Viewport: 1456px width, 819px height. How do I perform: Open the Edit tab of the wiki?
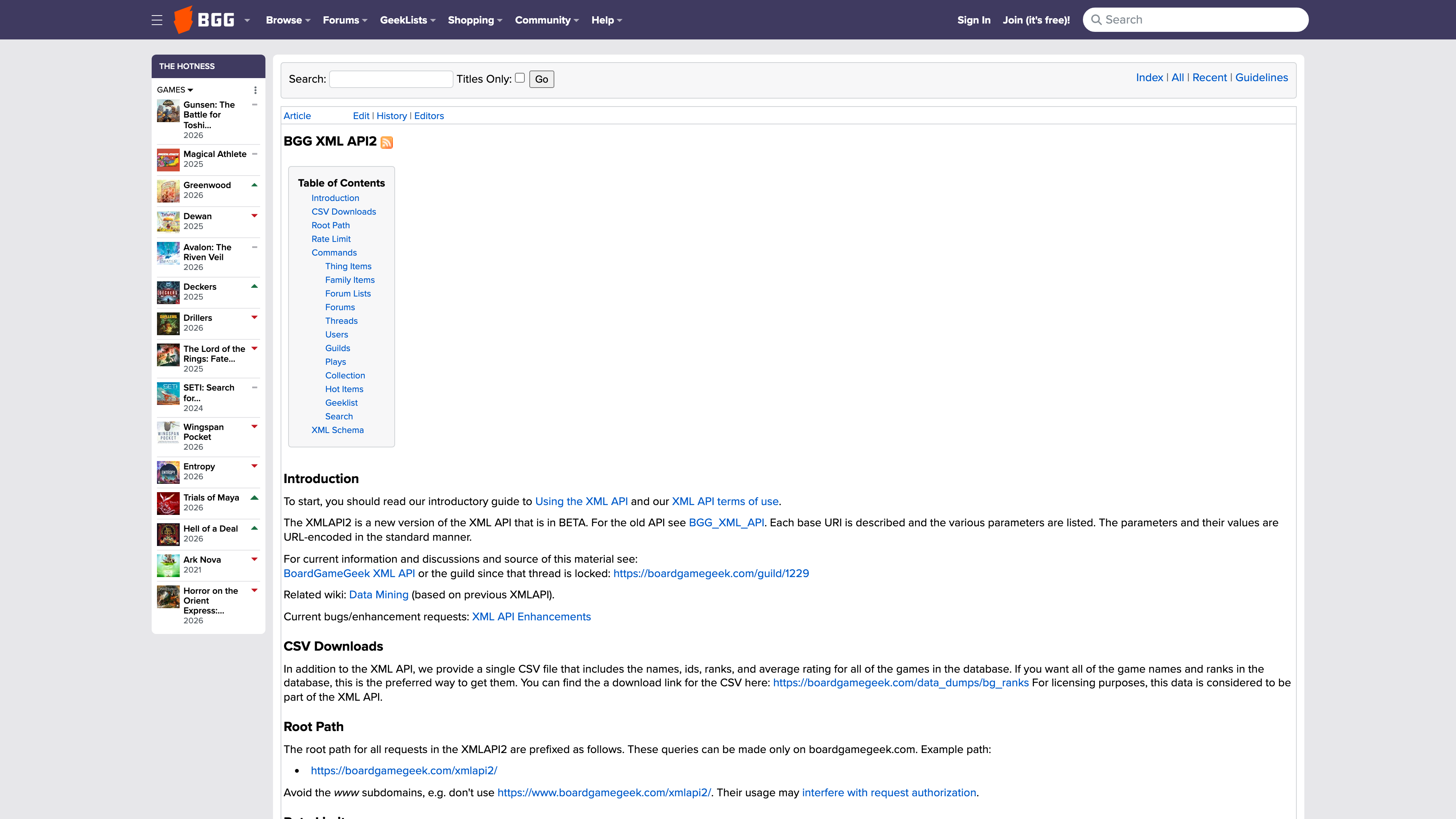pyautogui.click(x=361, y=116)
